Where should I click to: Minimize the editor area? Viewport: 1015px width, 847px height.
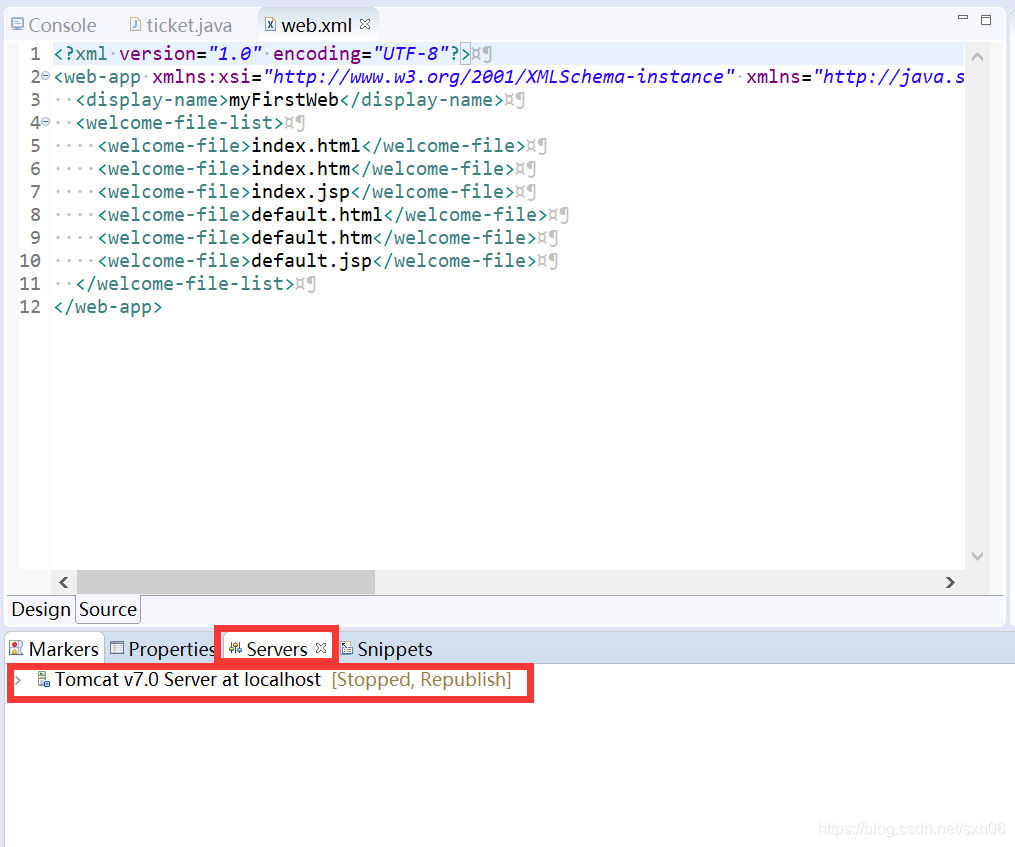pos(963,18)
